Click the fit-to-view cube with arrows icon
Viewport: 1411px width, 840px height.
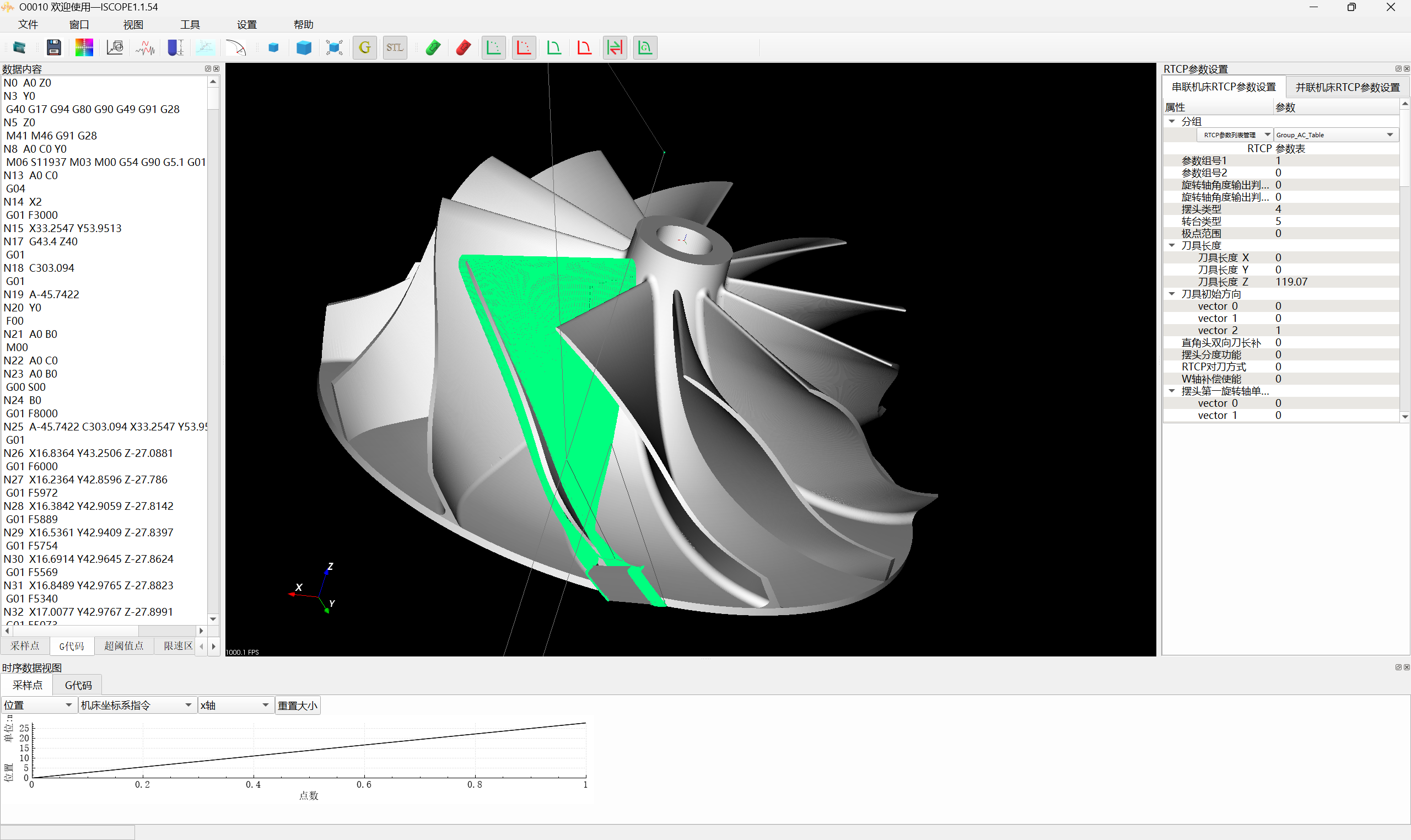pyautogui.click(x=335, y=47)
